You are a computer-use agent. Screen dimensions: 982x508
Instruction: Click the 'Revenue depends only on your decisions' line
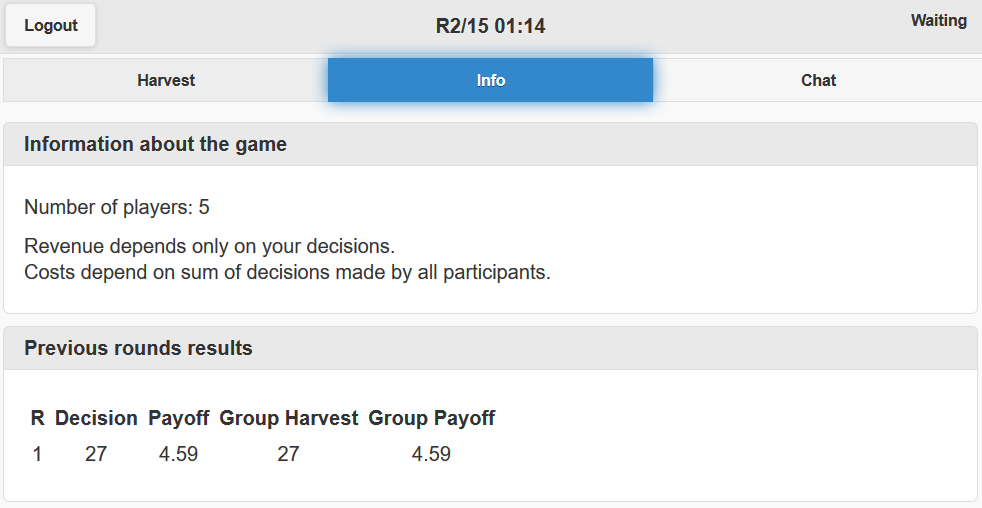coord(210,246)
